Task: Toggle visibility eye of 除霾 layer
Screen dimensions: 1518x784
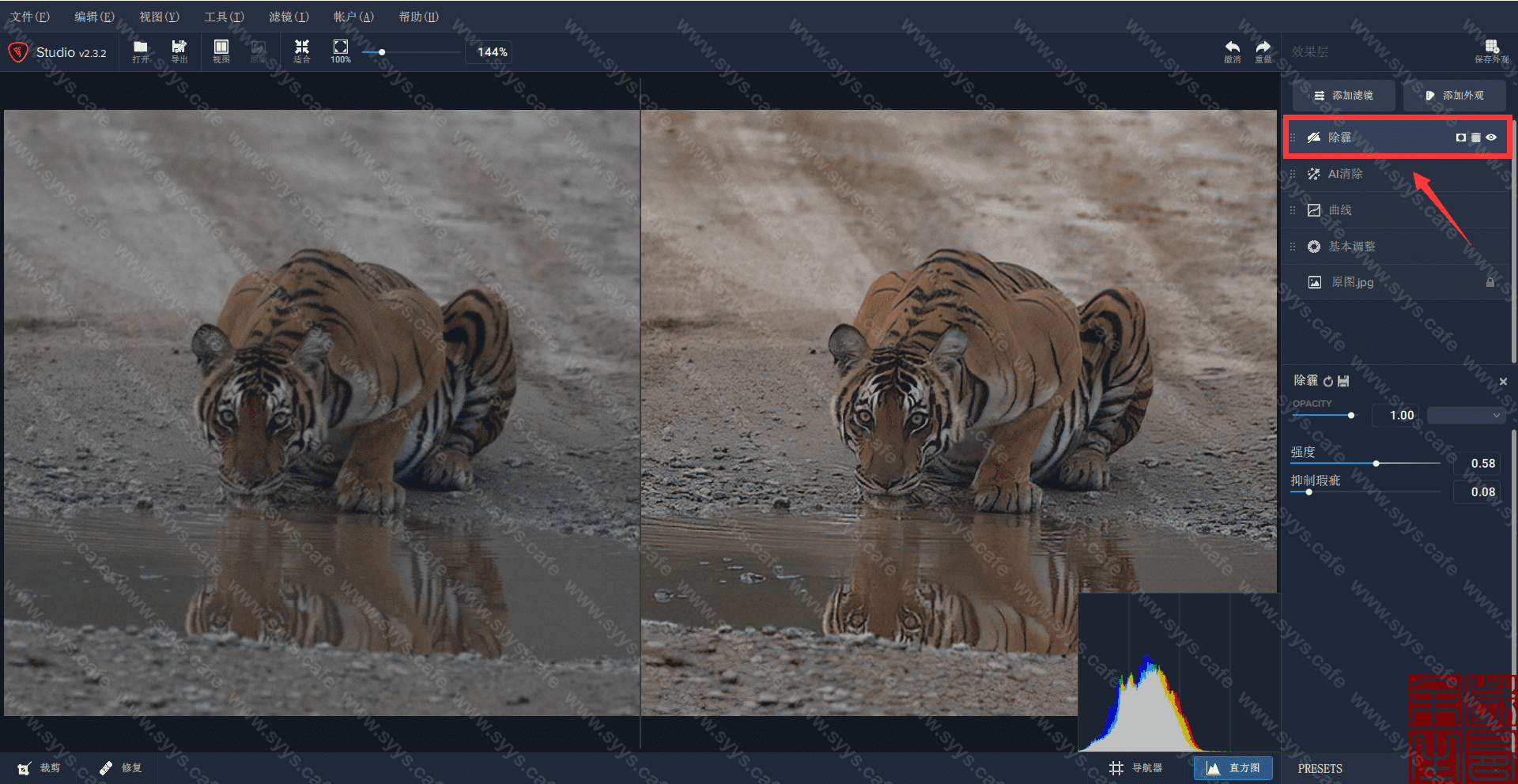Action: coord(1491,138)
